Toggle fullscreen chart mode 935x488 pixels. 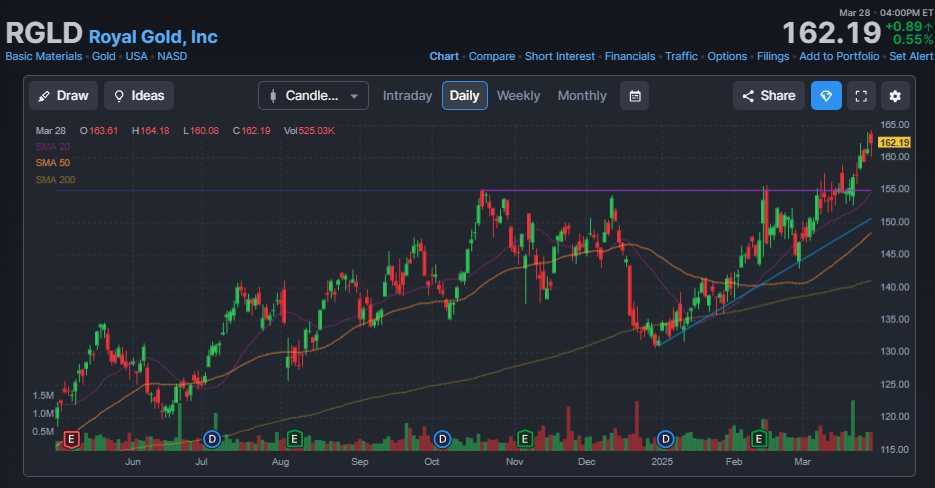[x=861, y=95]
